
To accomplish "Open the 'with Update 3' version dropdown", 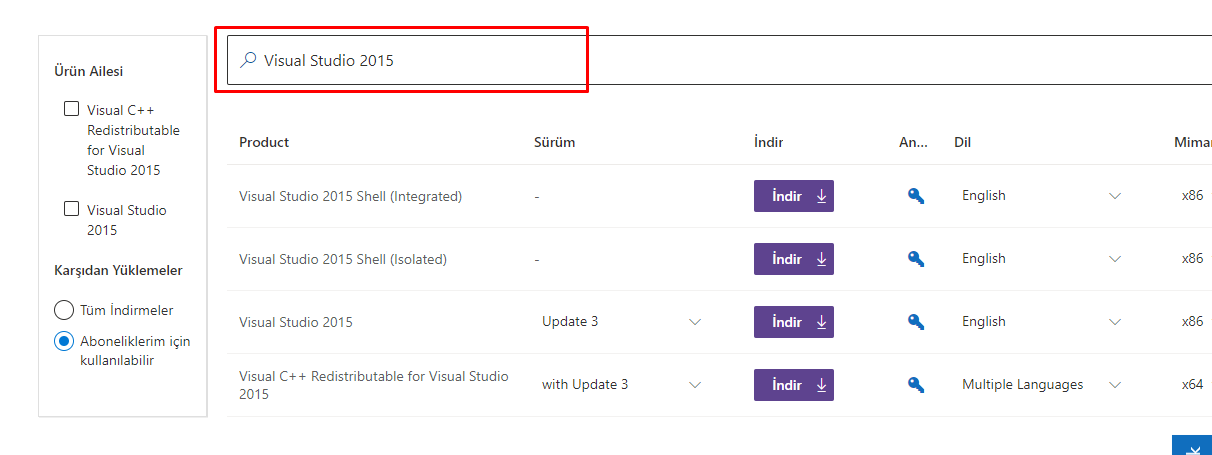I will [695, 385].
